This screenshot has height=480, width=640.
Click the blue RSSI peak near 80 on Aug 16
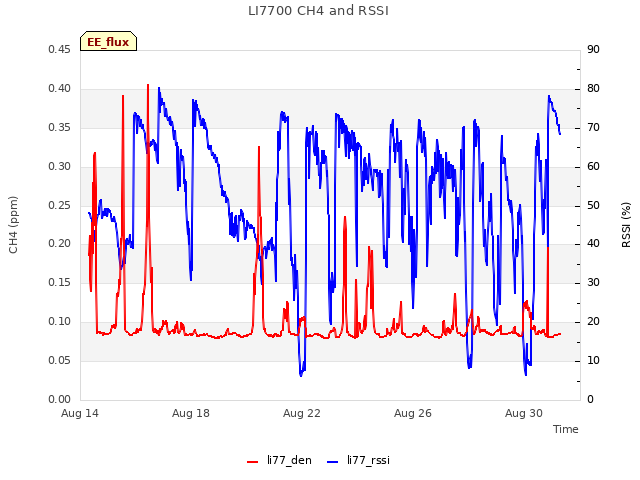159,88
